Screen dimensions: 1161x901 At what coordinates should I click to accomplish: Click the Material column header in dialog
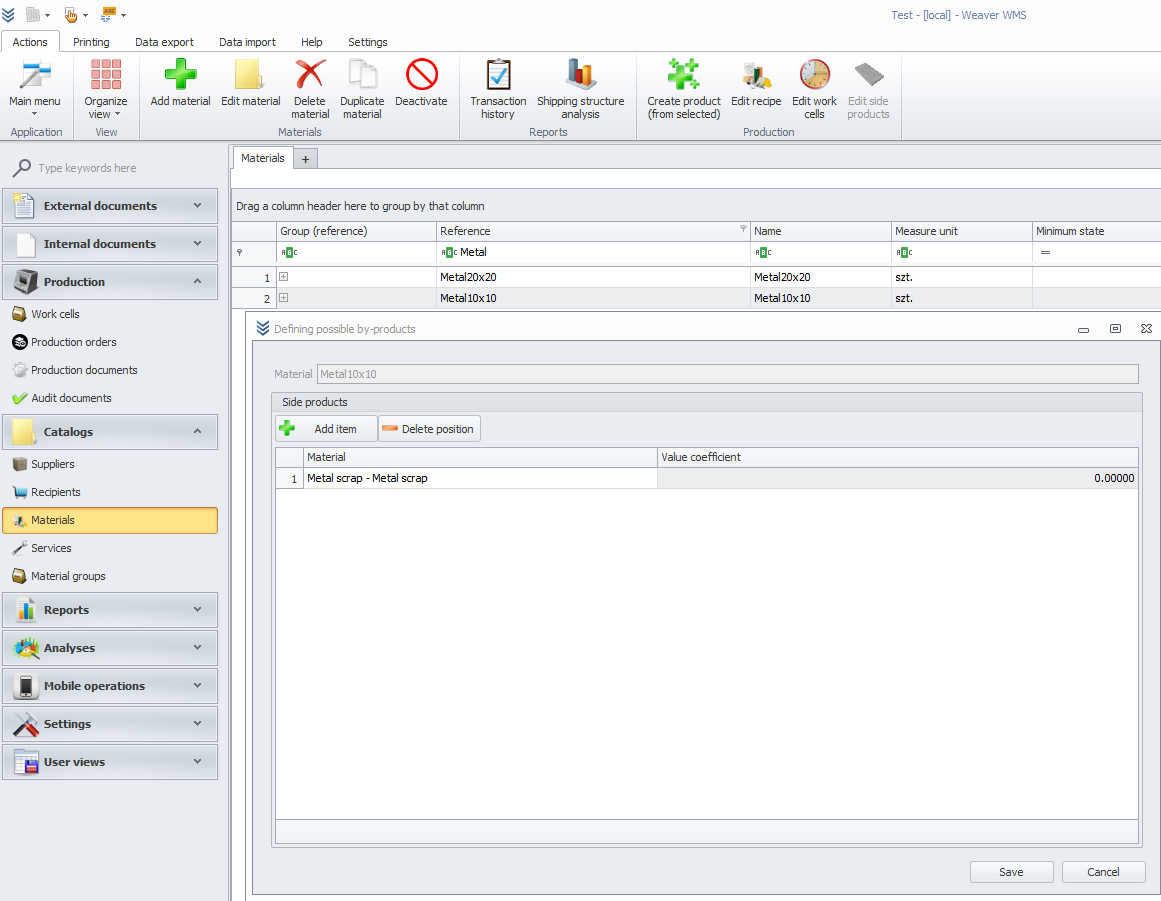tap(480, 458)
